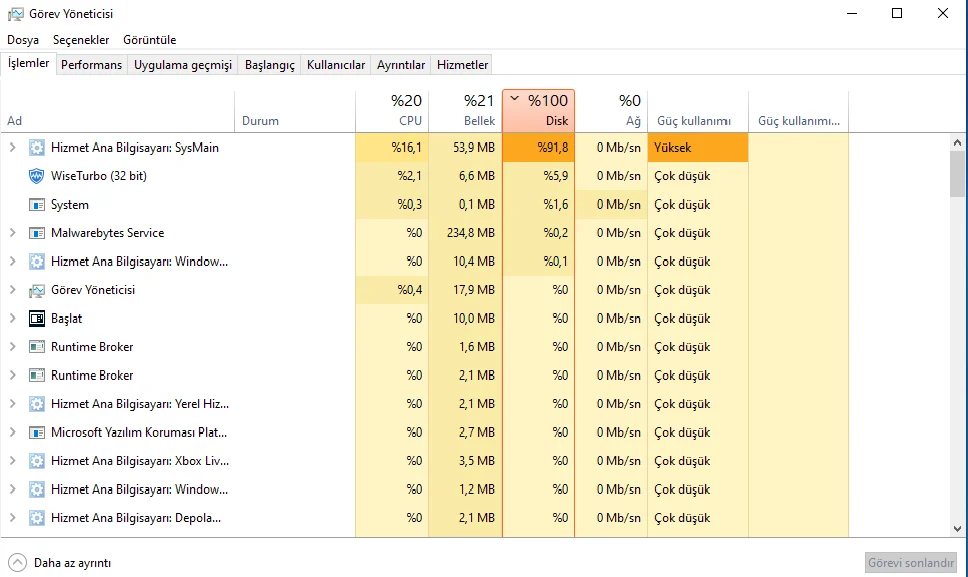This screenshot has width=968, height=577.
Task: Click the Başlat process icon
Action: [37, 319]
